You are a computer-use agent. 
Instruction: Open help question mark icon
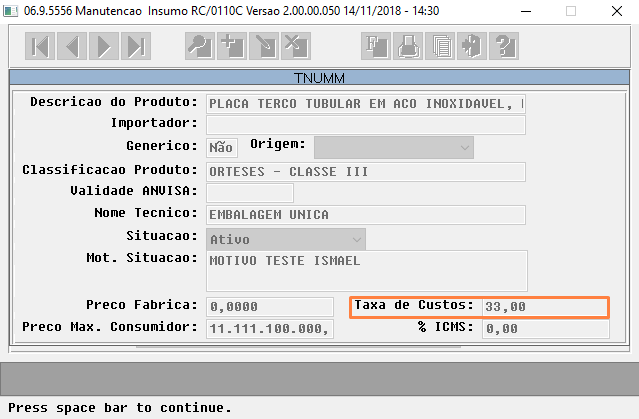pyautogui.click(x=504, y=46)
